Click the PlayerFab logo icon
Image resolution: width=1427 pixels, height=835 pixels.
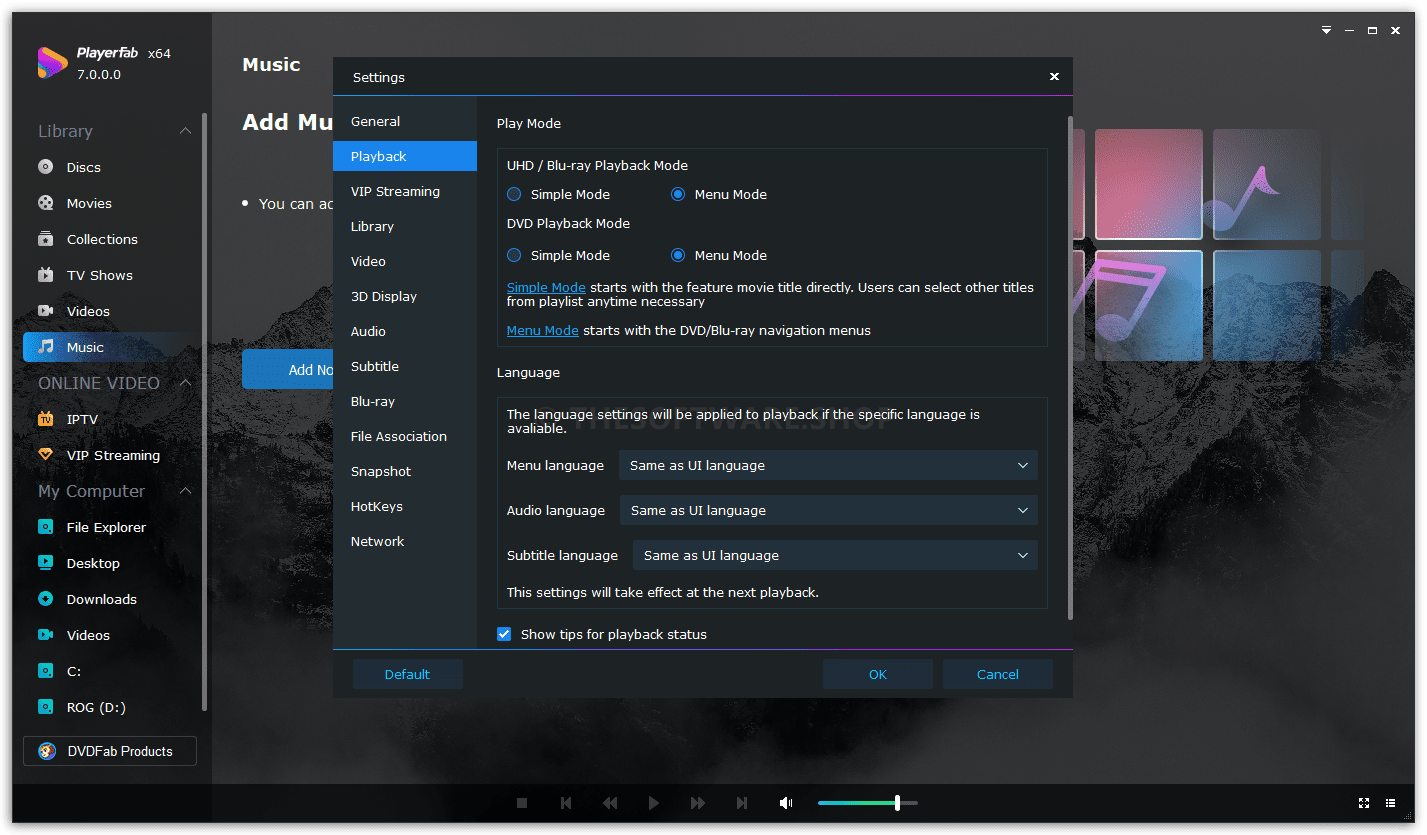point(52,63)
